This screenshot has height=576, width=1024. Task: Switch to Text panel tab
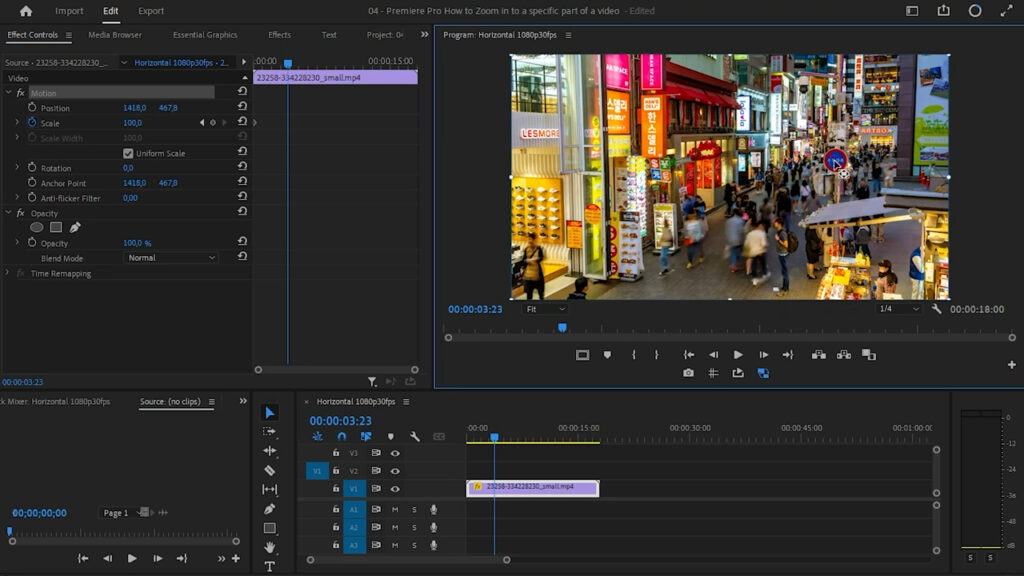tap(329, 35)
